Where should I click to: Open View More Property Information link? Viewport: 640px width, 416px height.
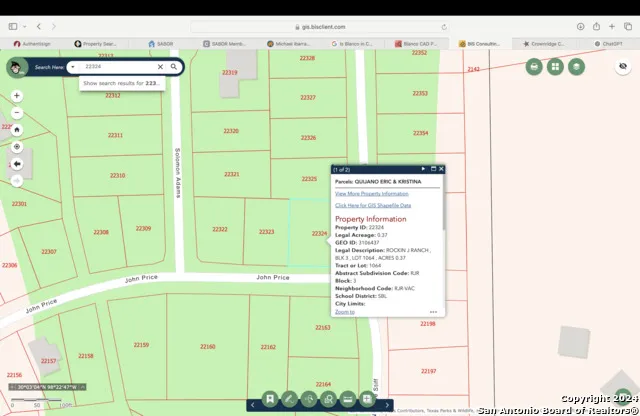pos(371,194)
